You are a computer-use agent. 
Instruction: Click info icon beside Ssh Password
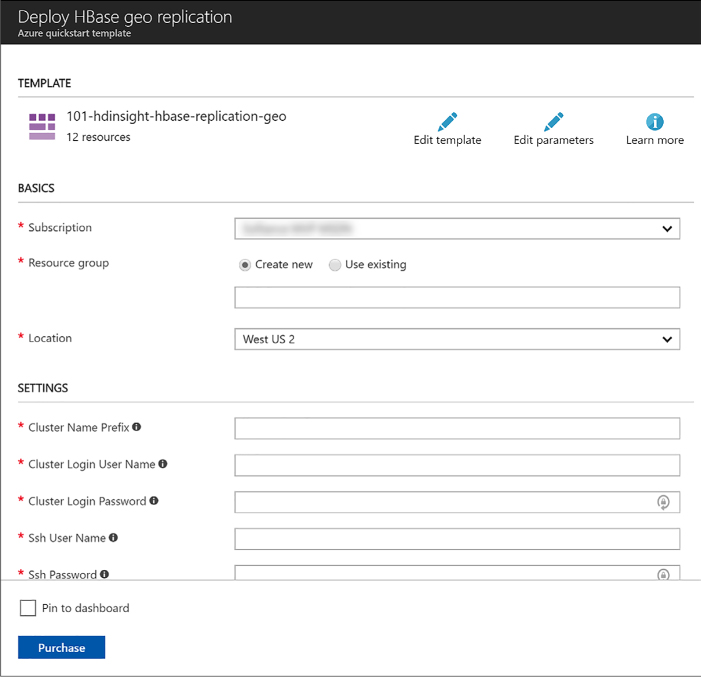104,574
